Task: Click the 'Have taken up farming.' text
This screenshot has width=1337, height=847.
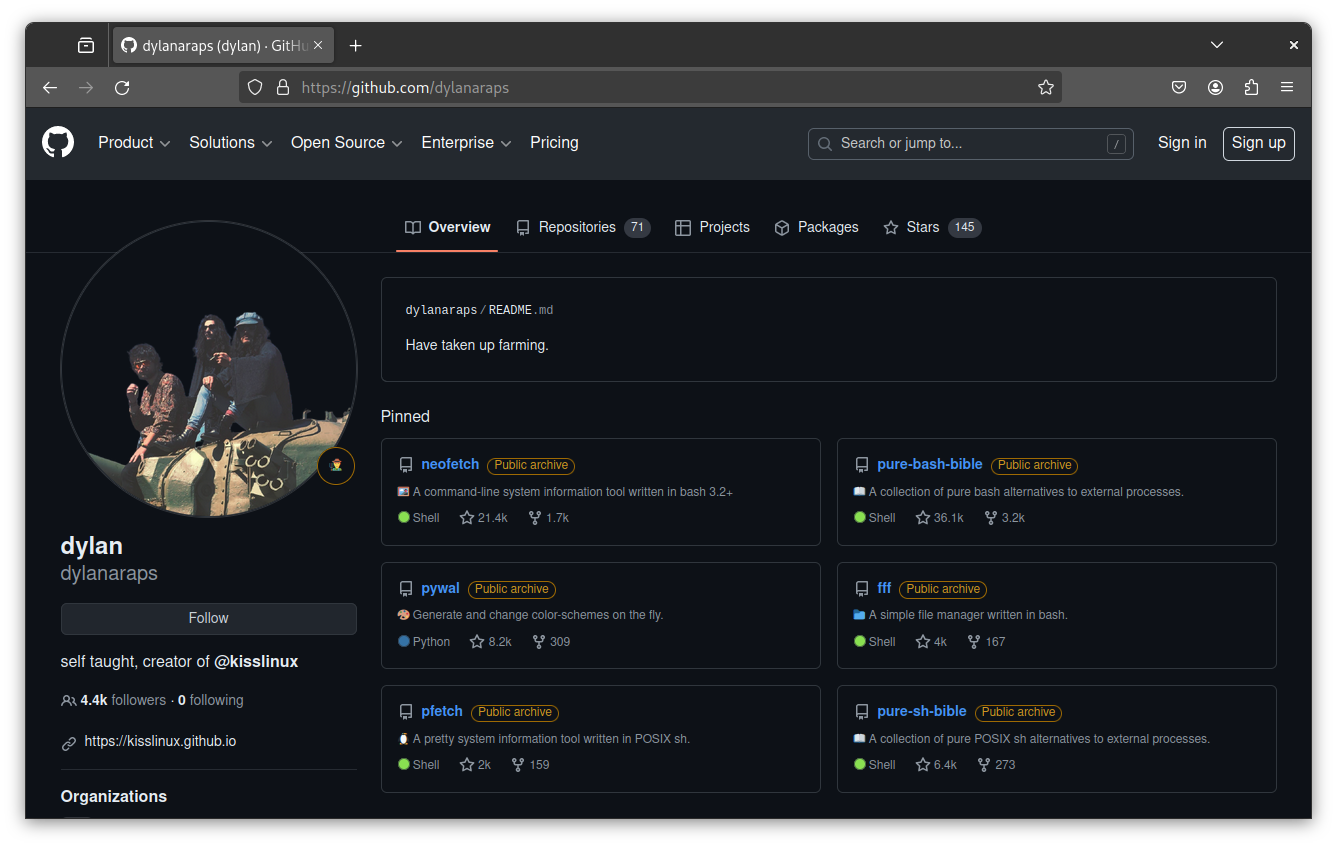Action: 477,345
